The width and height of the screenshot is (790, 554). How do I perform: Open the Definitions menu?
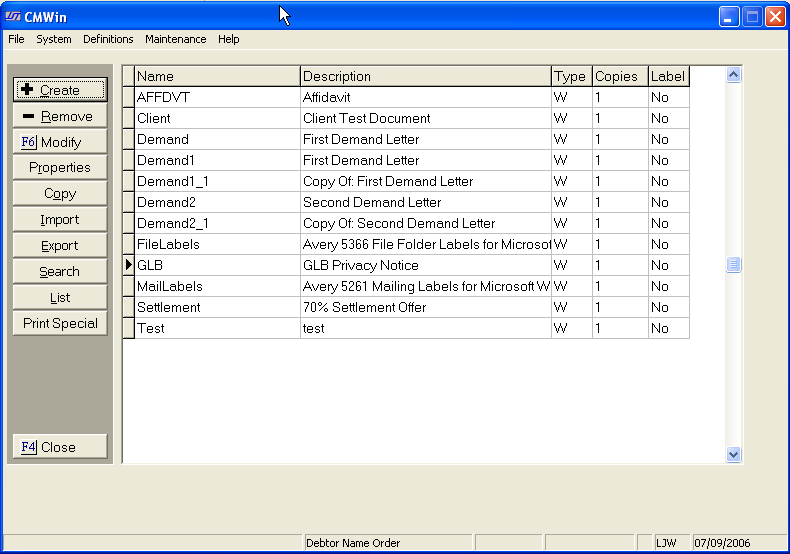click(x=108, y=39)
